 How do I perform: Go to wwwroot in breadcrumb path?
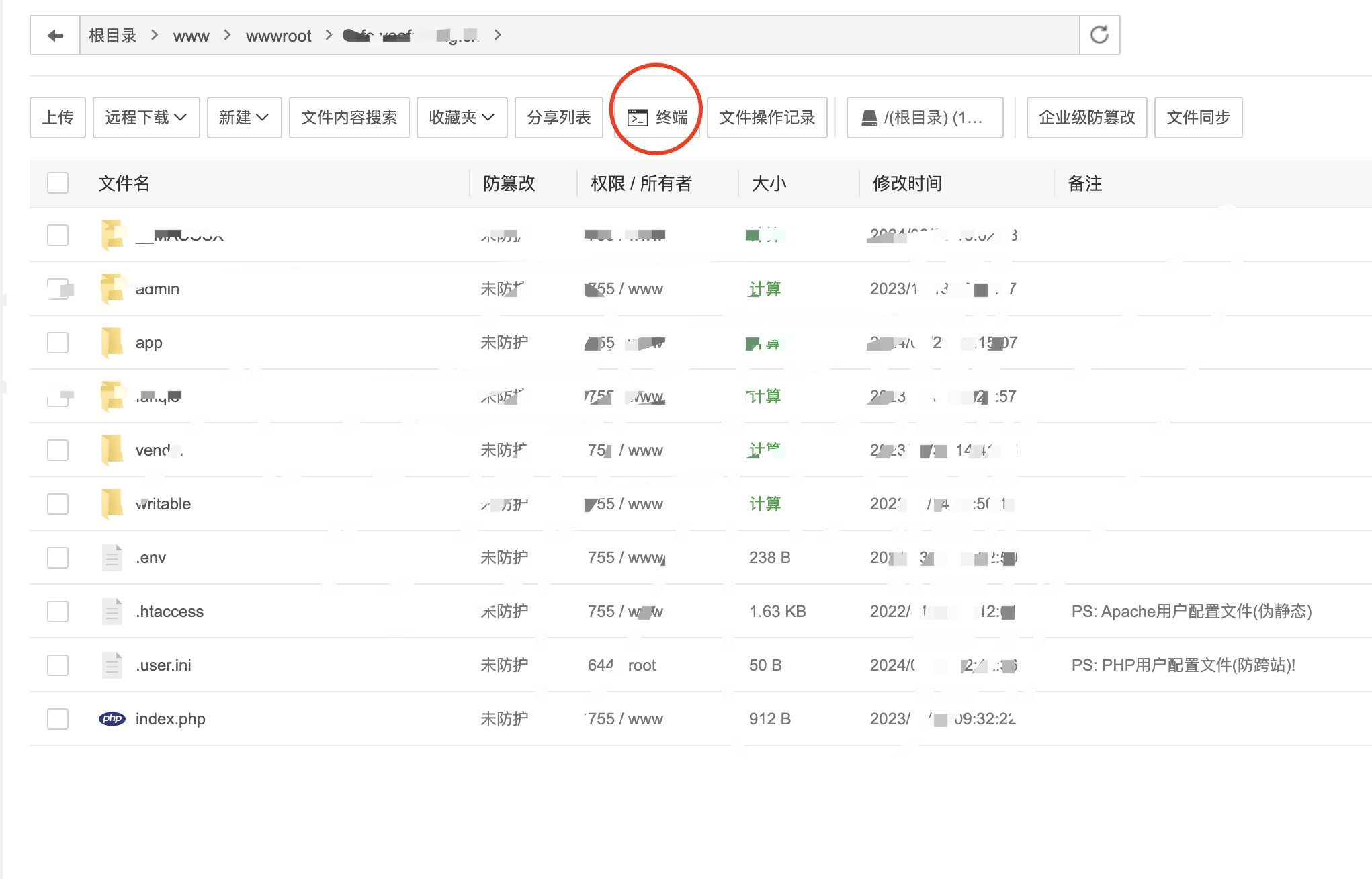coord(278,36)
